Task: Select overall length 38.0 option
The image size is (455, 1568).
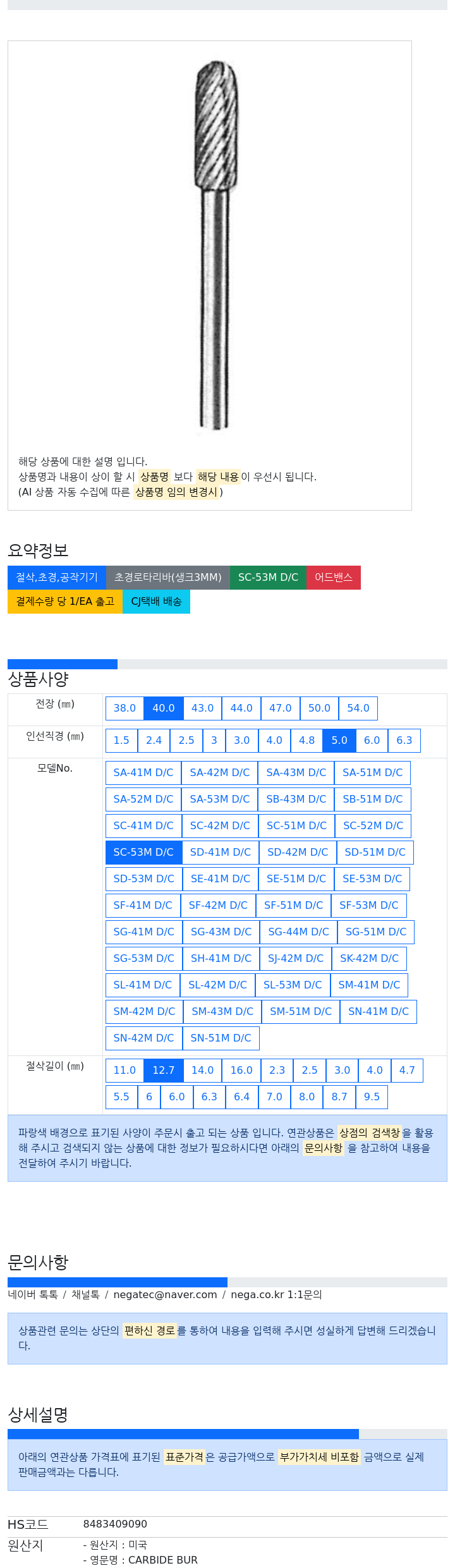Action: pos(124,708)
